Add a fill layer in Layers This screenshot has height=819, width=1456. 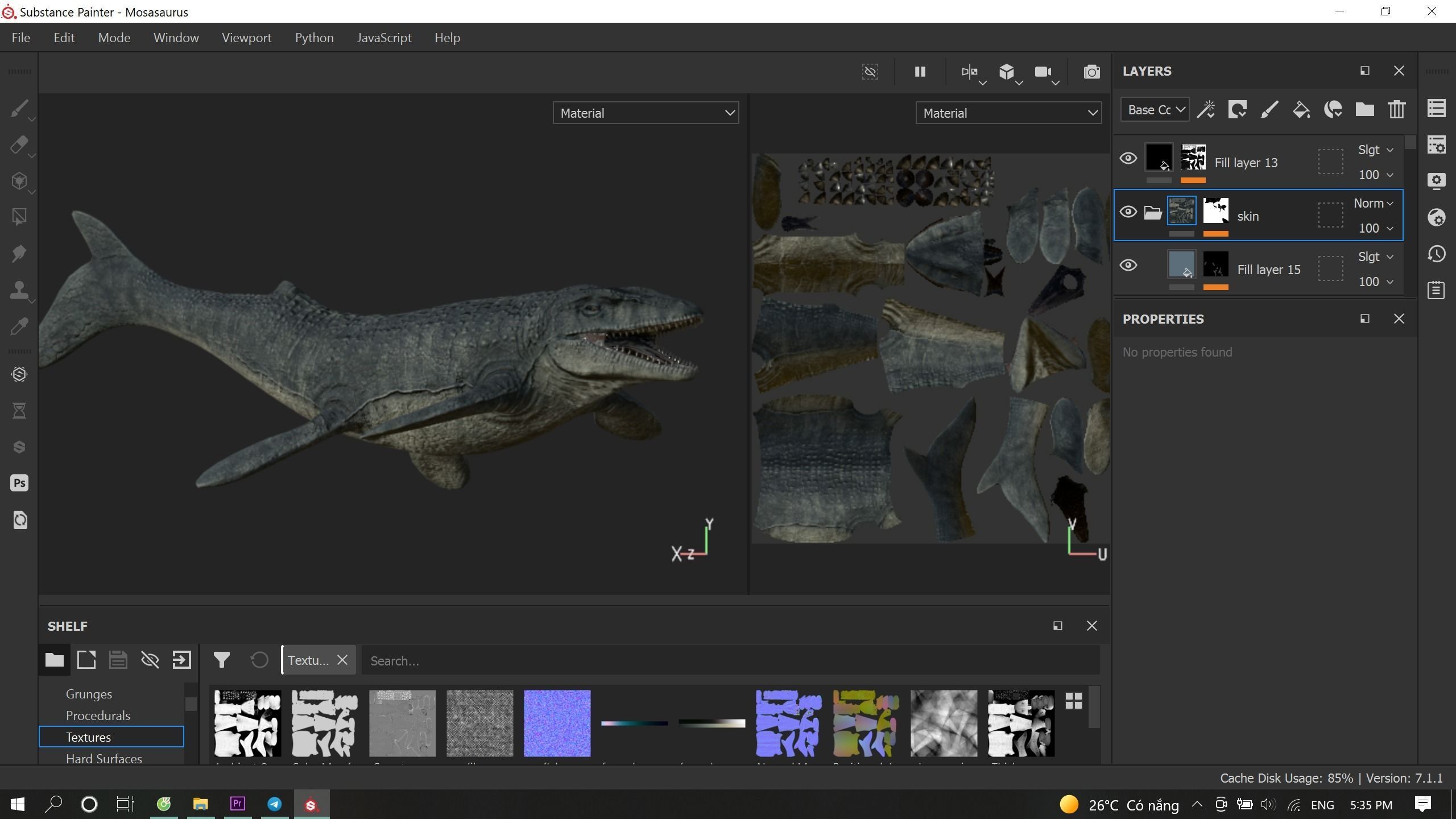click(1301, 109)
